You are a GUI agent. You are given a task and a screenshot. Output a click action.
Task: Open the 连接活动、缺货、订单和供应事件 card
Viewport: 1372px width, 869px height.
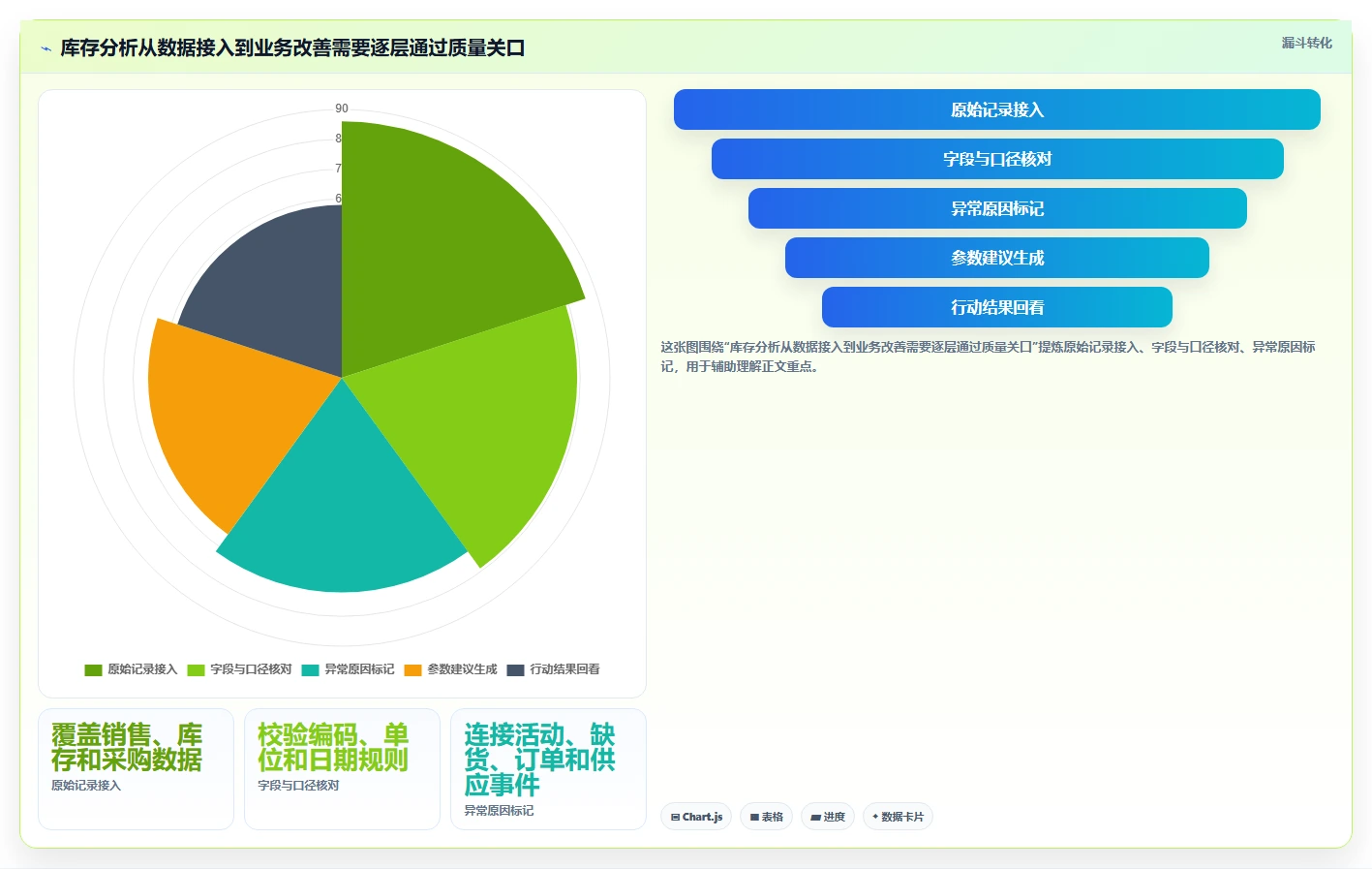548,768
